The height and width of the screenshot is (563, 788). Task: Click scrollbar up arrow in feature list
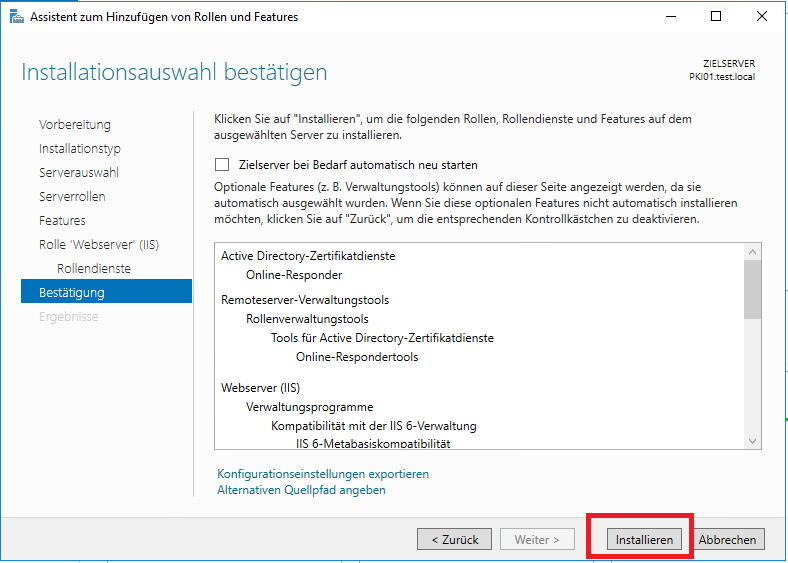click(753, 251)
